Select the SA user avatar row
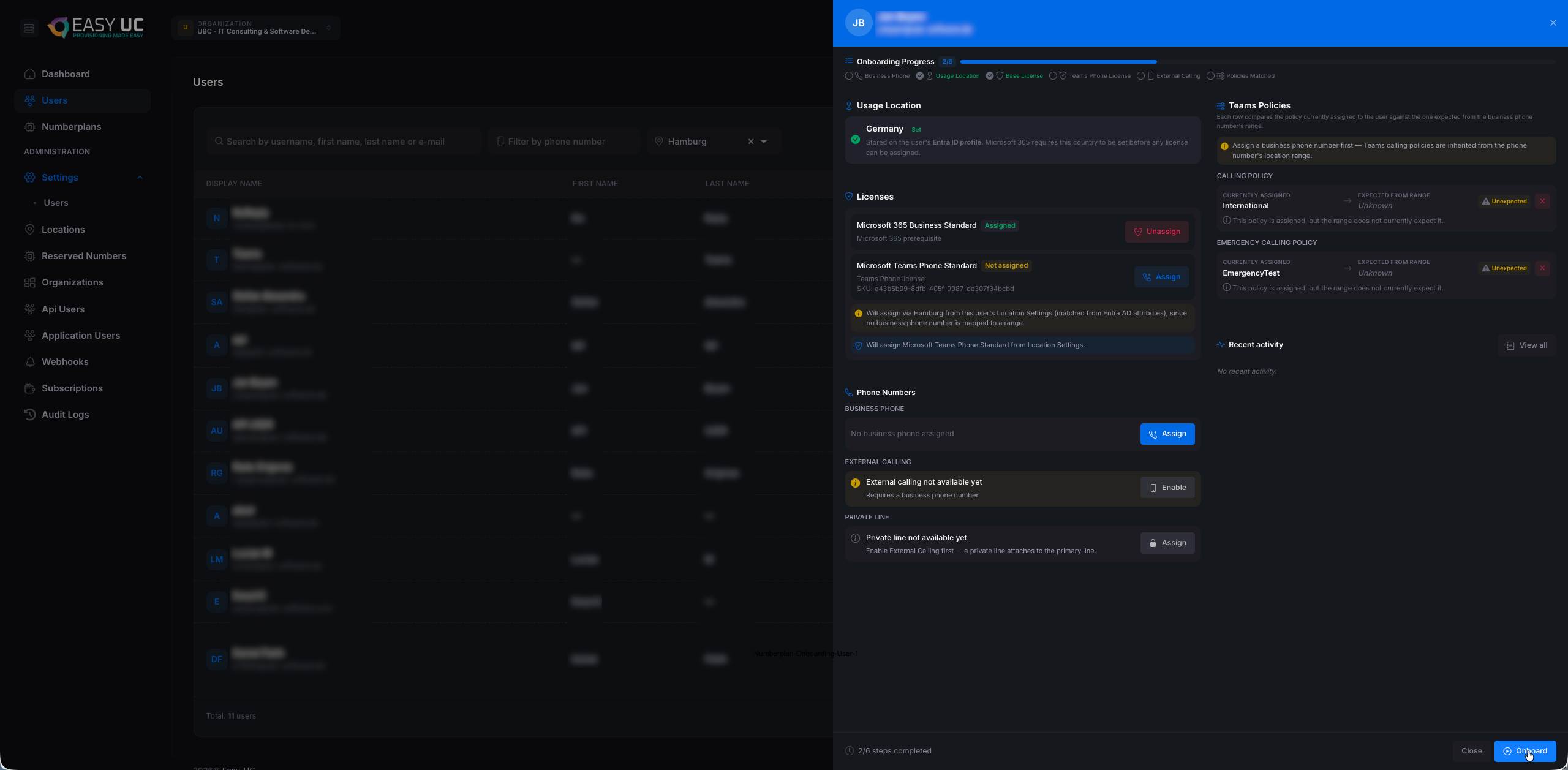Image resolution: width=1568 pixels, height=770 pixels. pos(217,302)
